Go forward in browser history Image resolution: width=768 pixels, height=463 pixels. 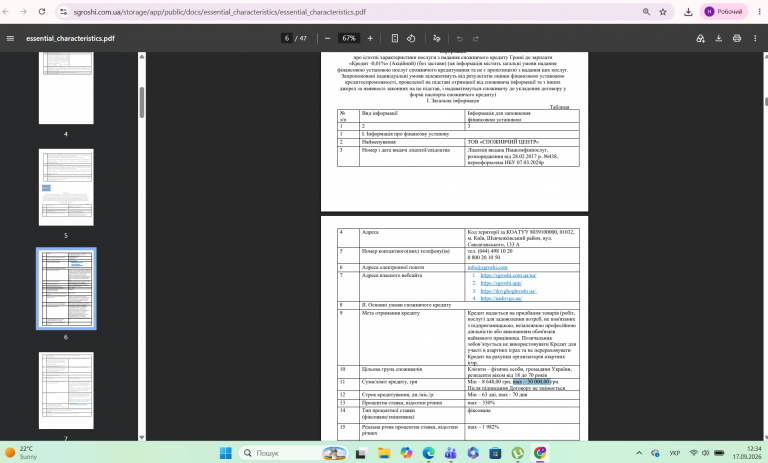click(24, 12)
